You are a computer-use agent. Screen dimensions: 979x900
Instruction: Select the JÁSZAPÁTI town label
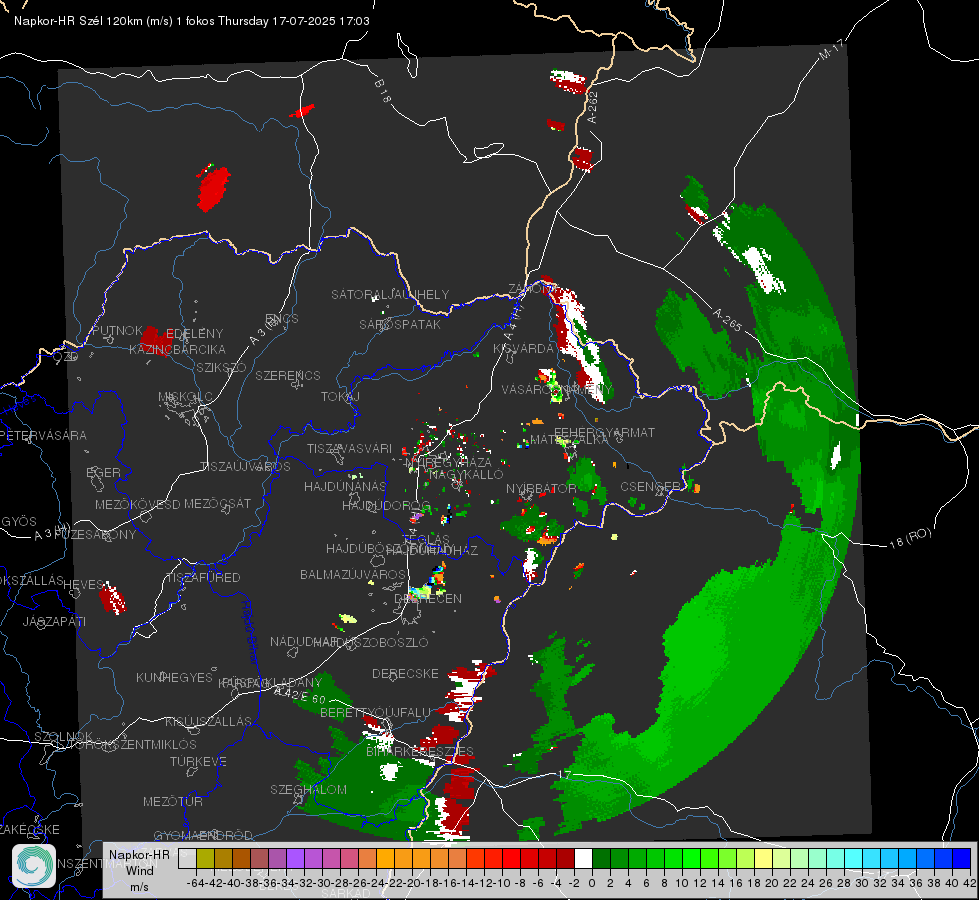click(x=54, y=621)
